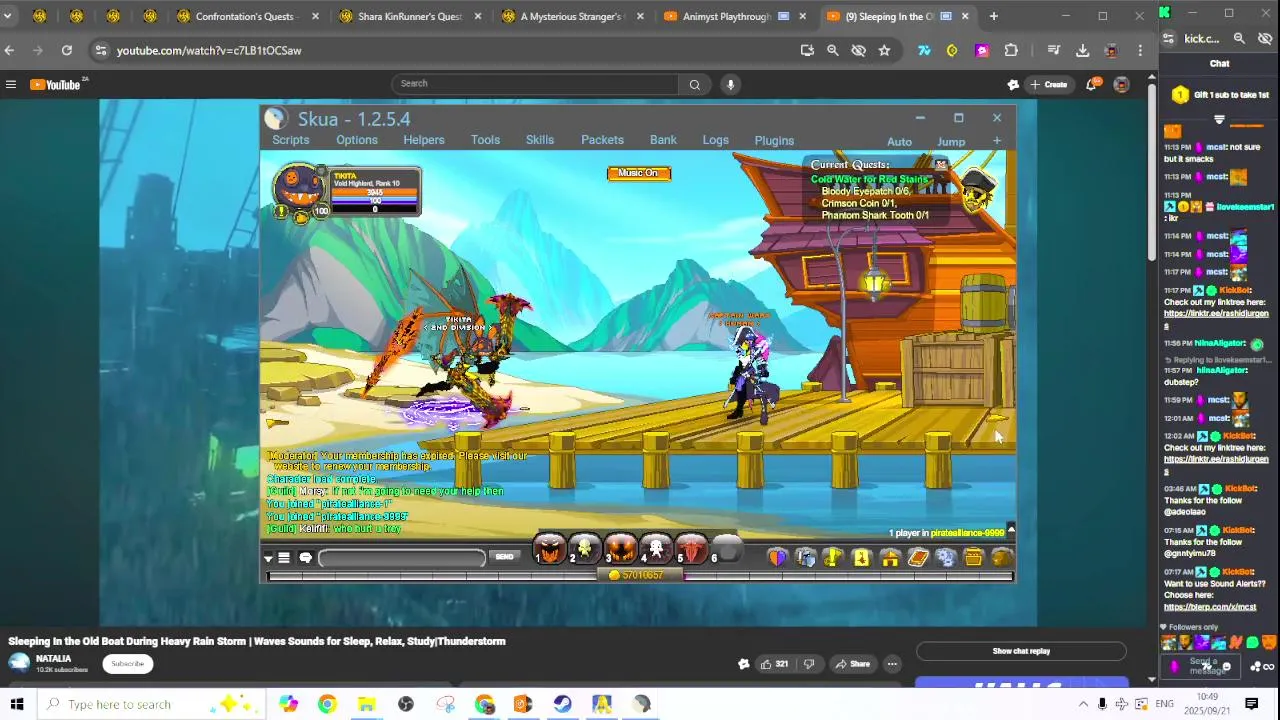Open the Chrome tab search dropdown

click(9, 16)
